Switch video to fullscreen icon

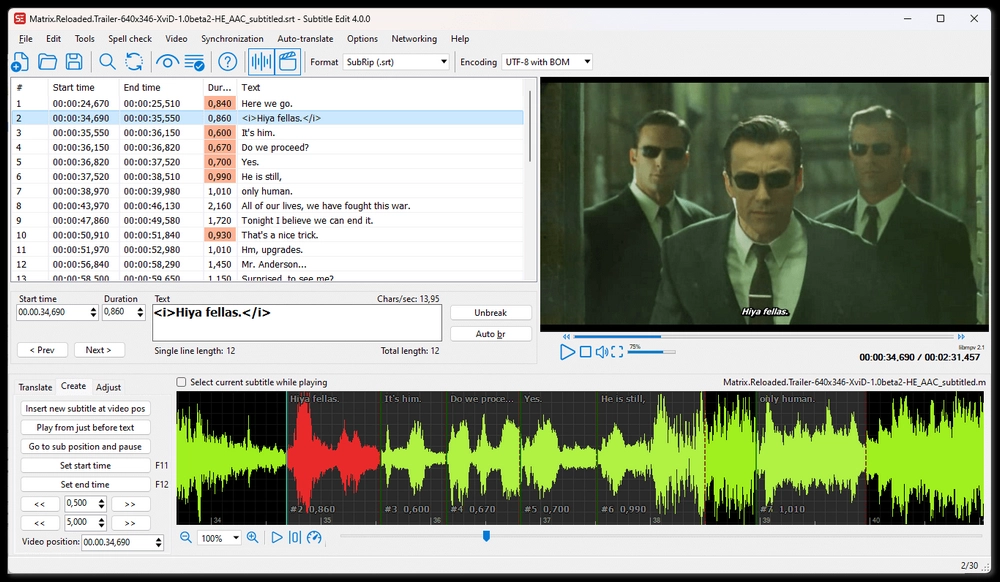(617, 352)
